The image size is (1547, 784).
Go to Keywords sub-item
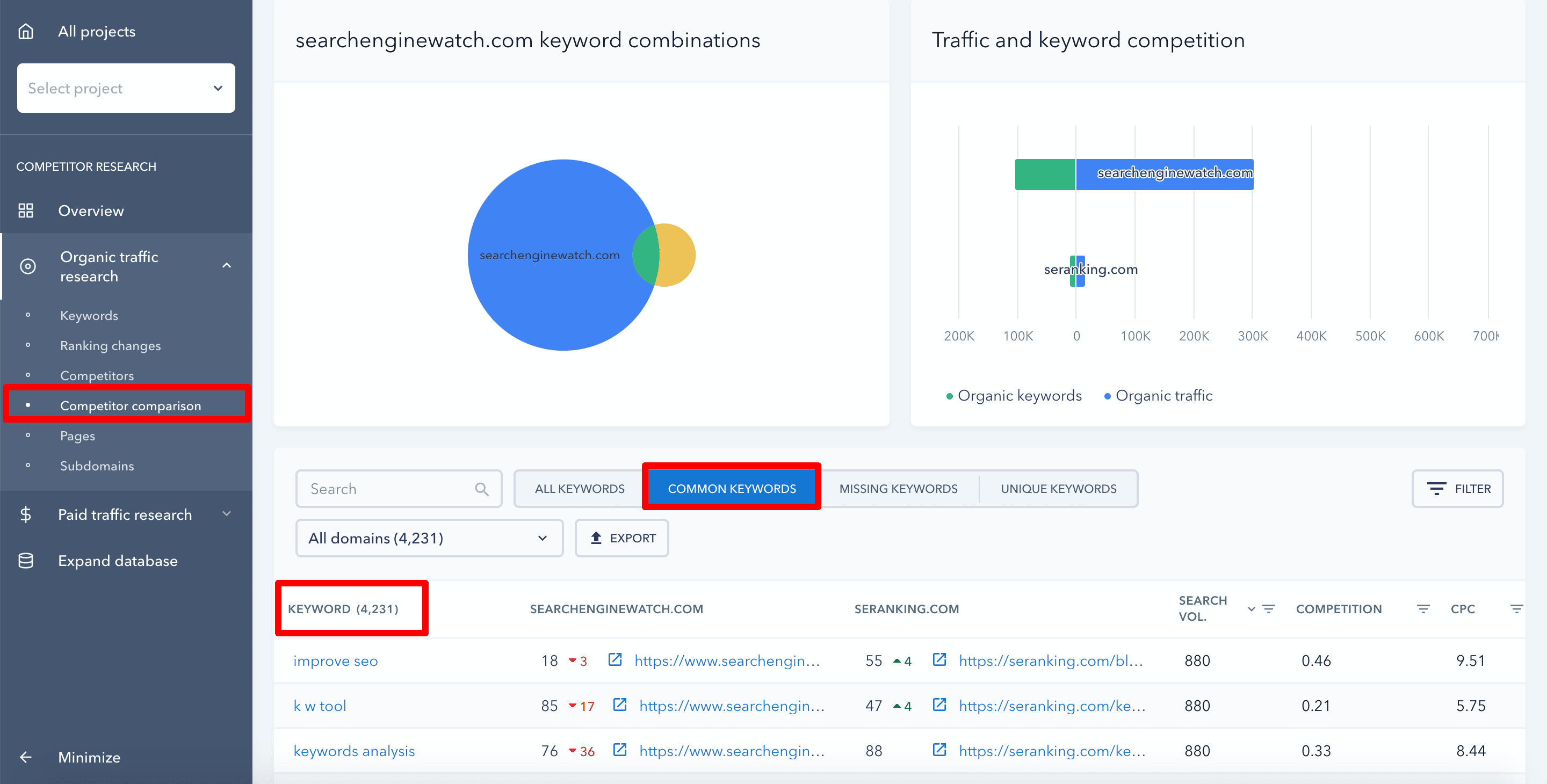click(89, 316)
